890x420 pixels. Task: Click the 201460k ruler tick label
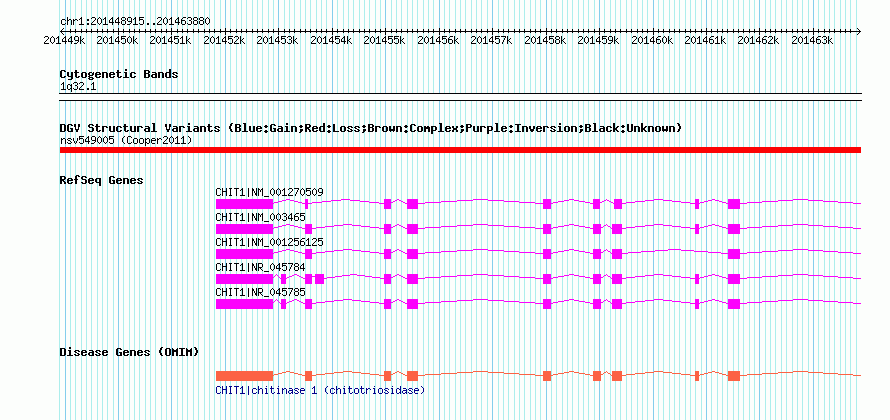tap(652, 40)
